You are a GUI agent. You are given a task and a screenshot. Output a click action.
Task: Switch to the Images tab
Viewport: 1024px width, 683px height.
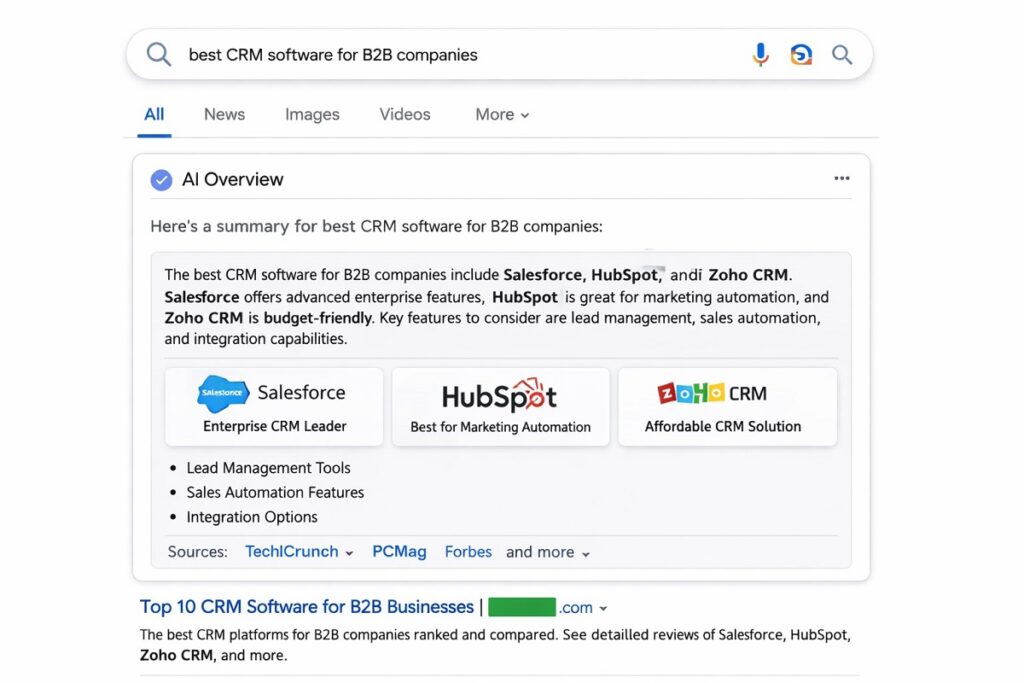point(311,114)
